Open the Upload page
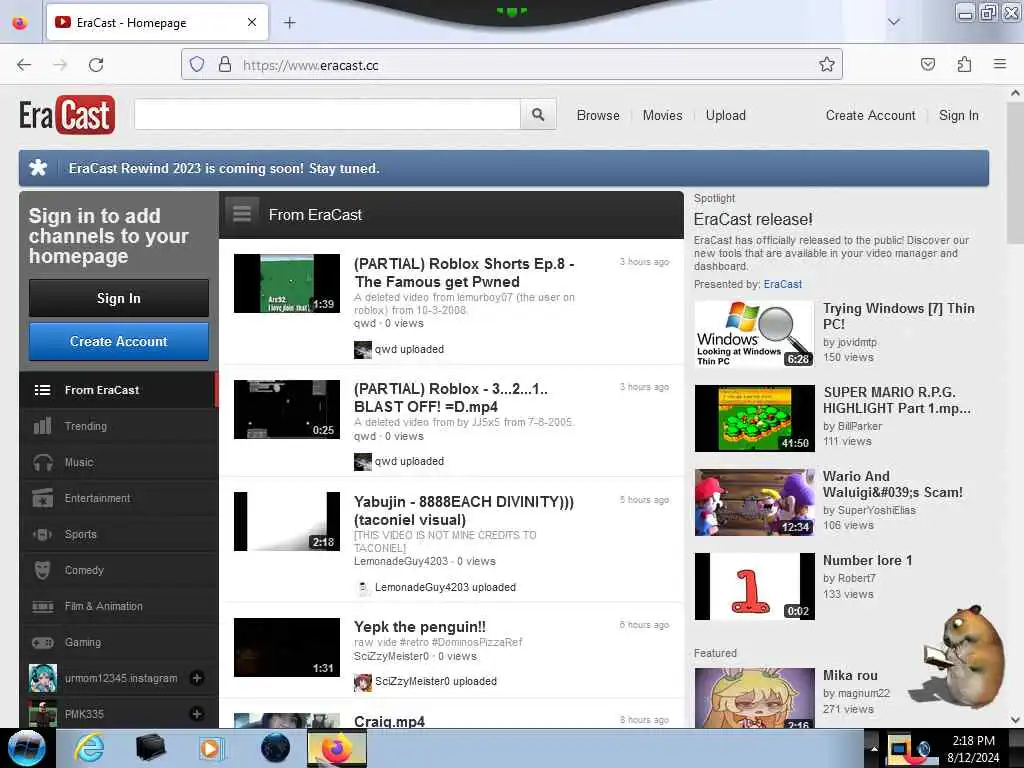1024x768 pixels. click(x=725, y=116)
